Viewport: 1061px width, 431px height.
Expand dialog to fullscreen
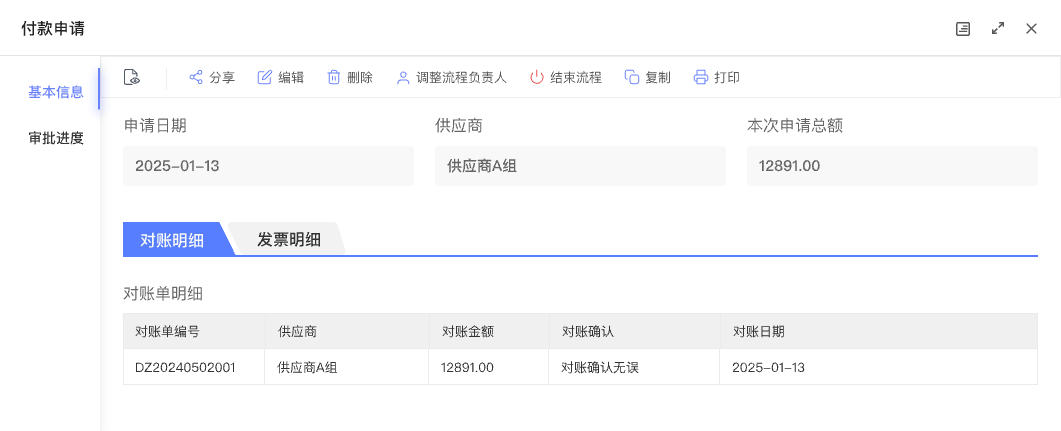tap(997, 29)
